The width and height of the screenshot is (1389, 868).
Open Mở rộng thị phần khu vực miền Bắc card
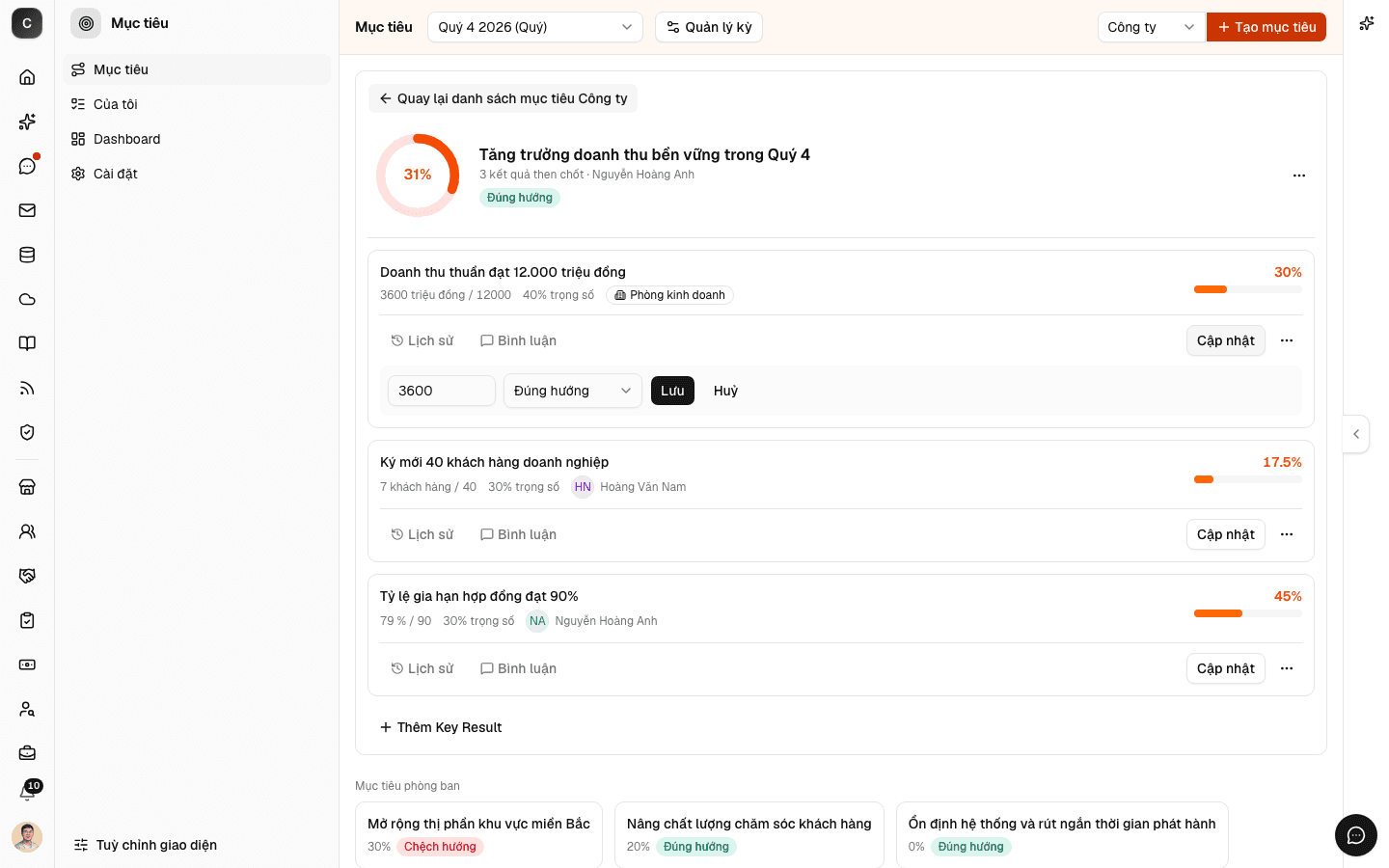(478, 834)
